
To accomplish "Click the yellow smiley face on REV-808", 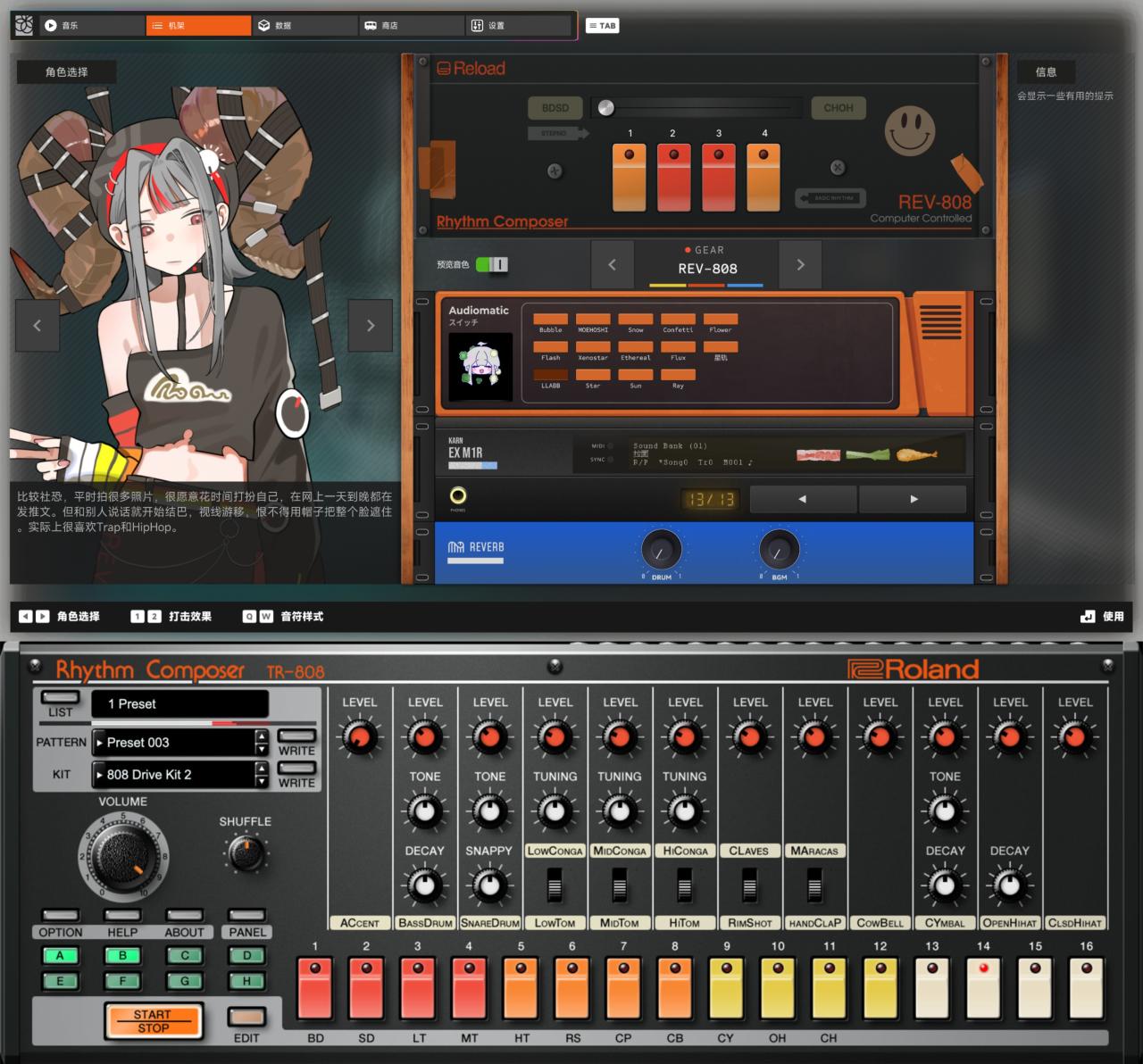I will (x=909, y=130).
